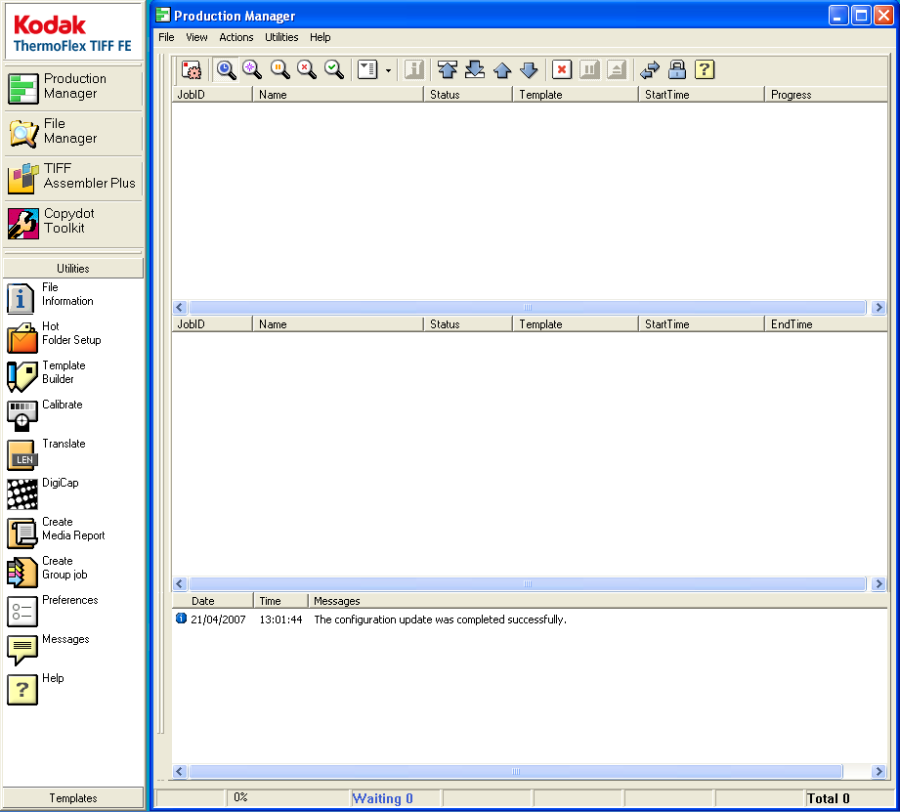Click the job info toolbar icon
The image size is (900, 812).
414,70
